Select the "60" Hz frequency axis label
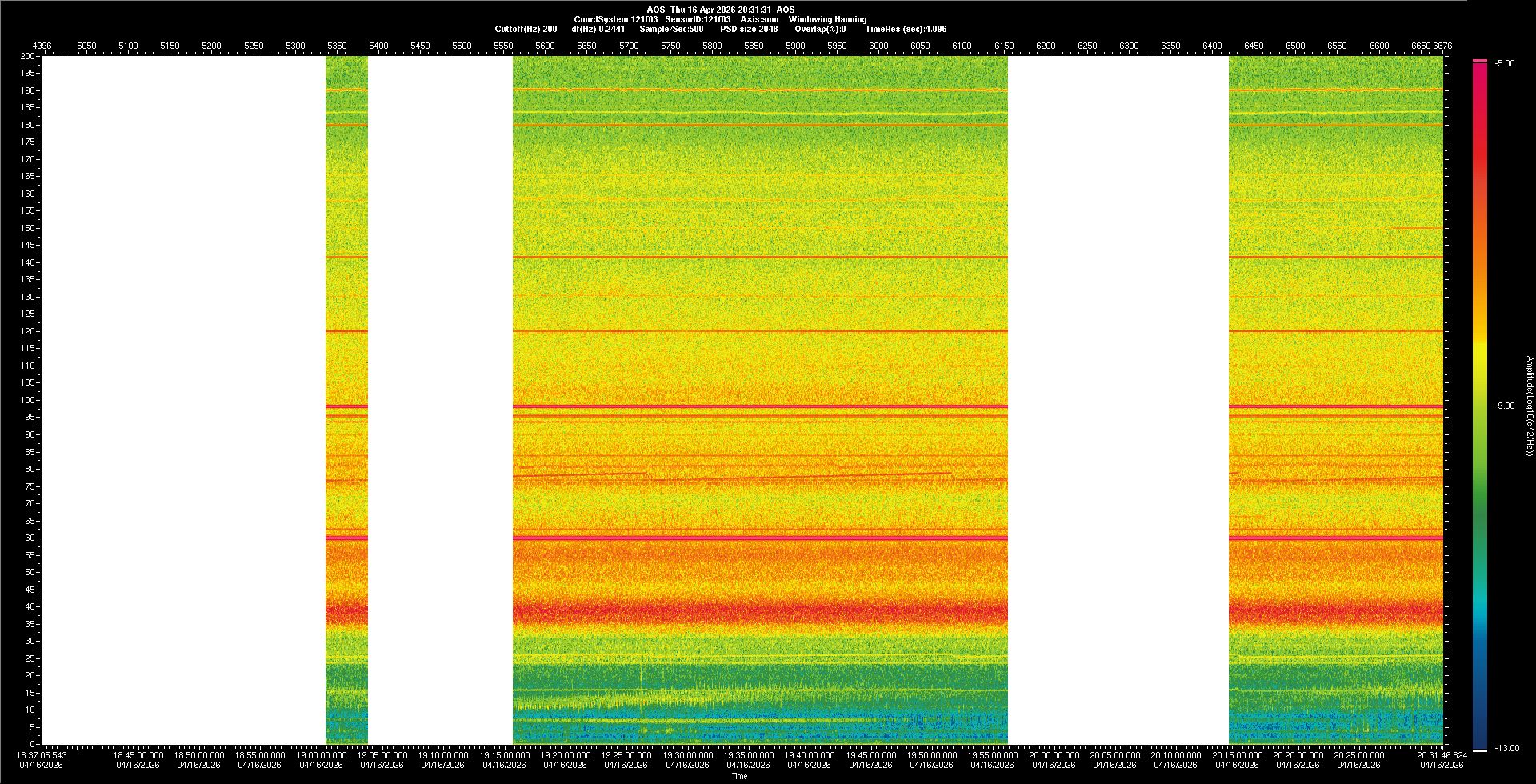Image resolution: width=1536 pixels, height=784 pixels. point(30,538)
